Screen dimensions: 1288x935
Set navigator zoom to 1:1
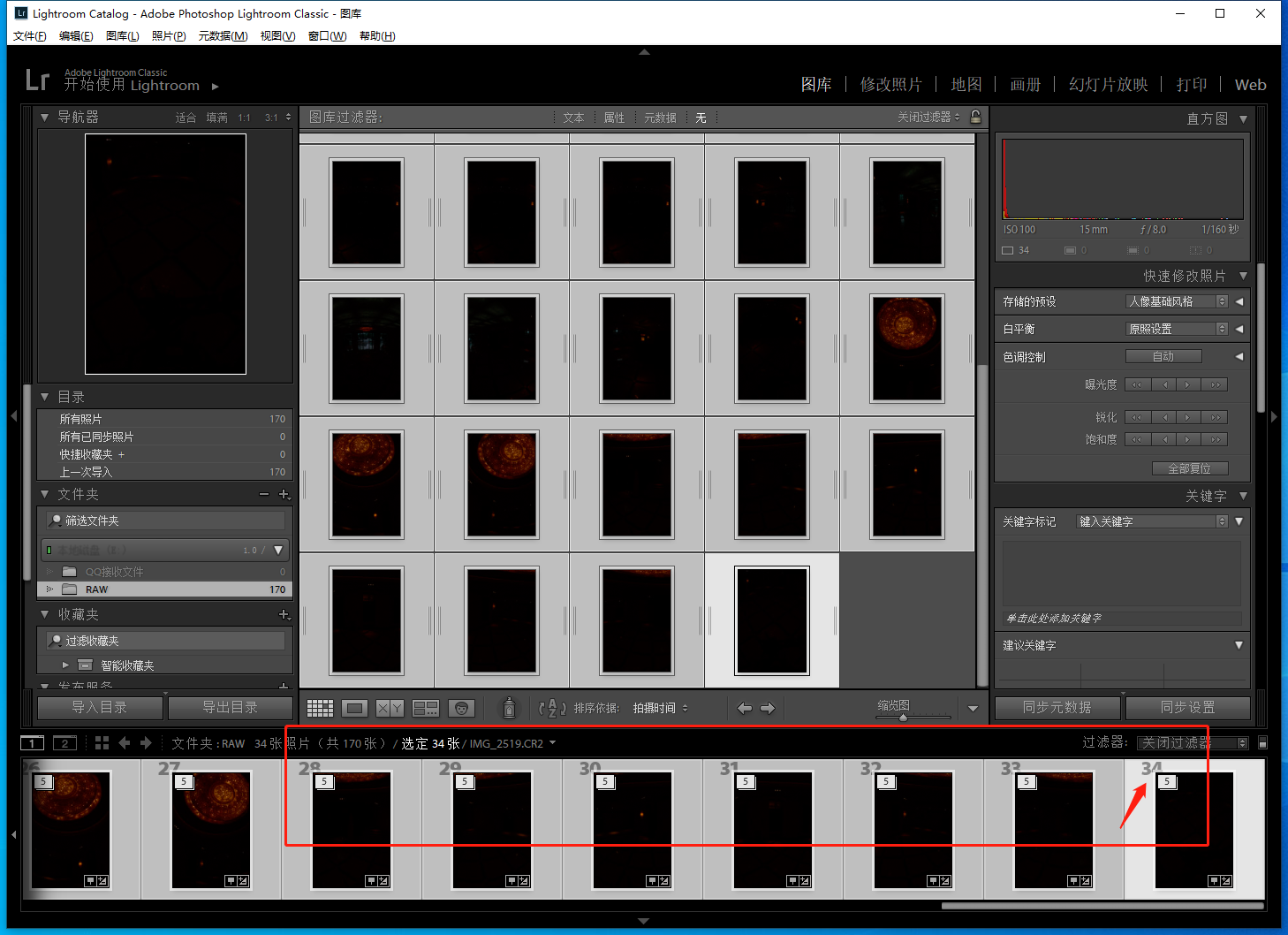[244, 118]
